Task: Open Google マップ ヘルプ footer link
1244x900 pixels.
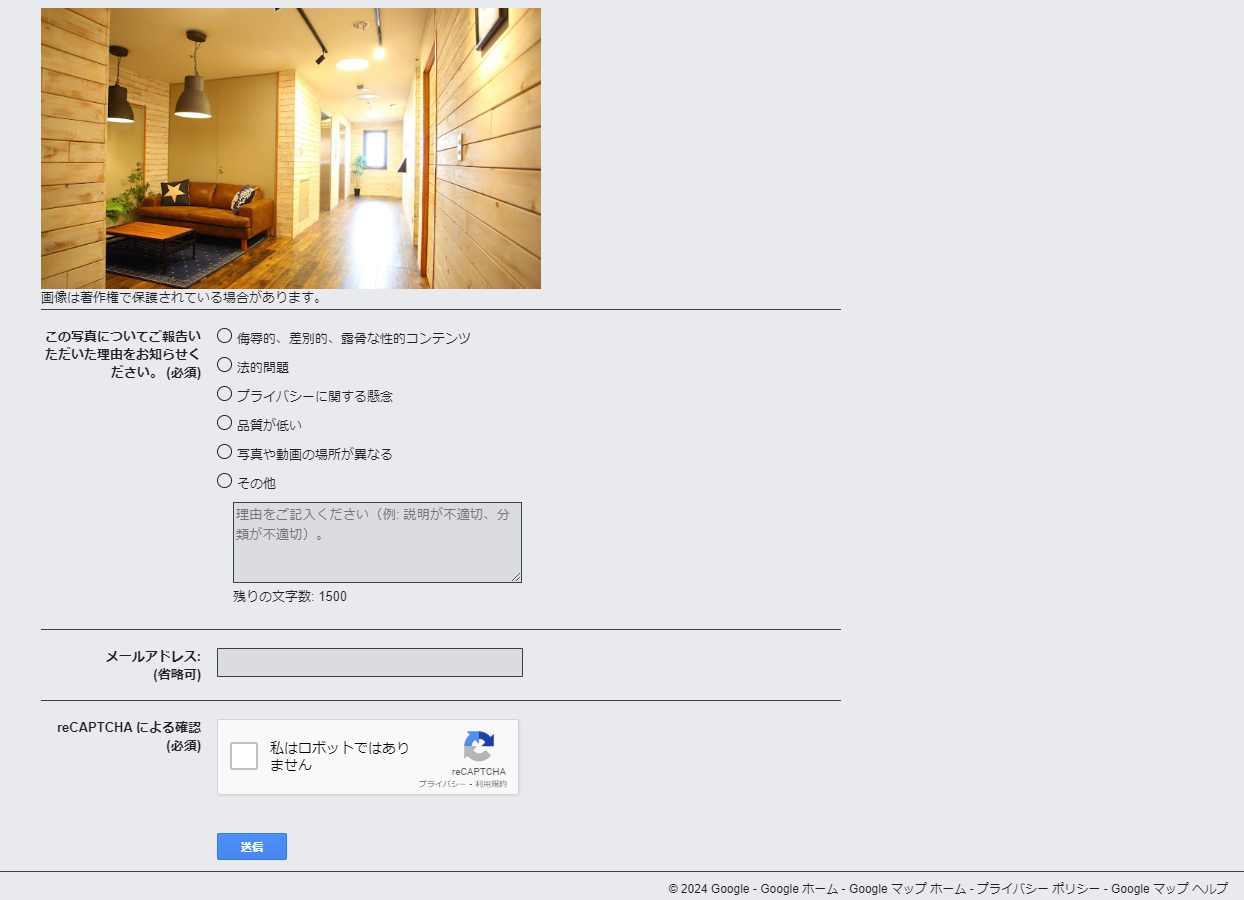Action: 1169,889
